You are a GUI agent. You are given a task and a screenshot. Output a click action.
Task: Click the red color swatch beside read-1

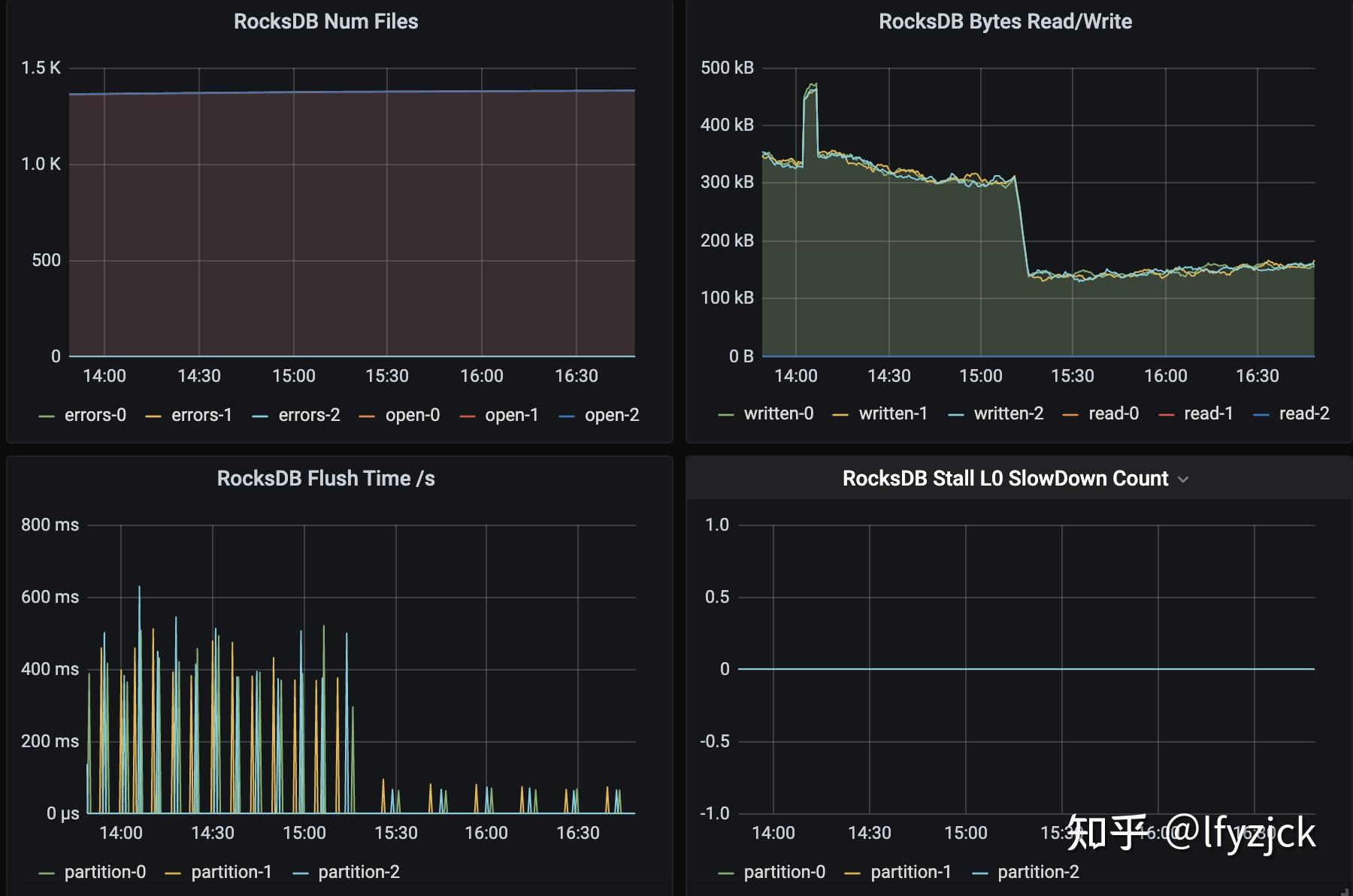click(1166, 415)
